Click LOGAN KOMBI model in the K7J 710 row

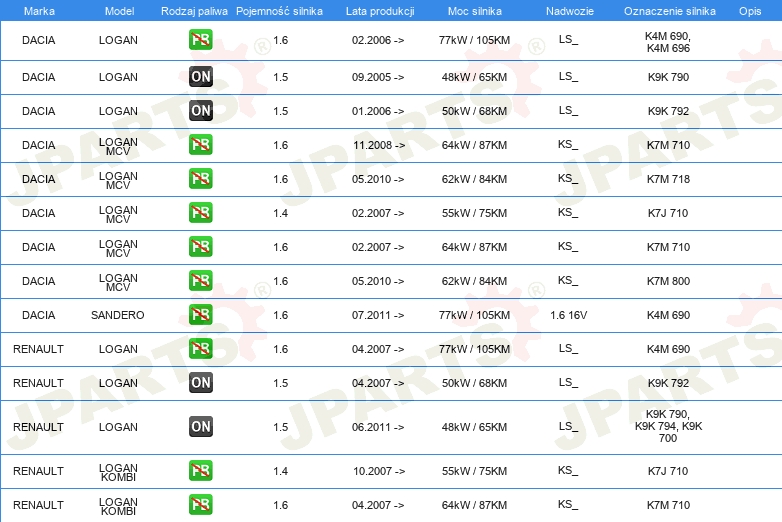tap(118, 472)
